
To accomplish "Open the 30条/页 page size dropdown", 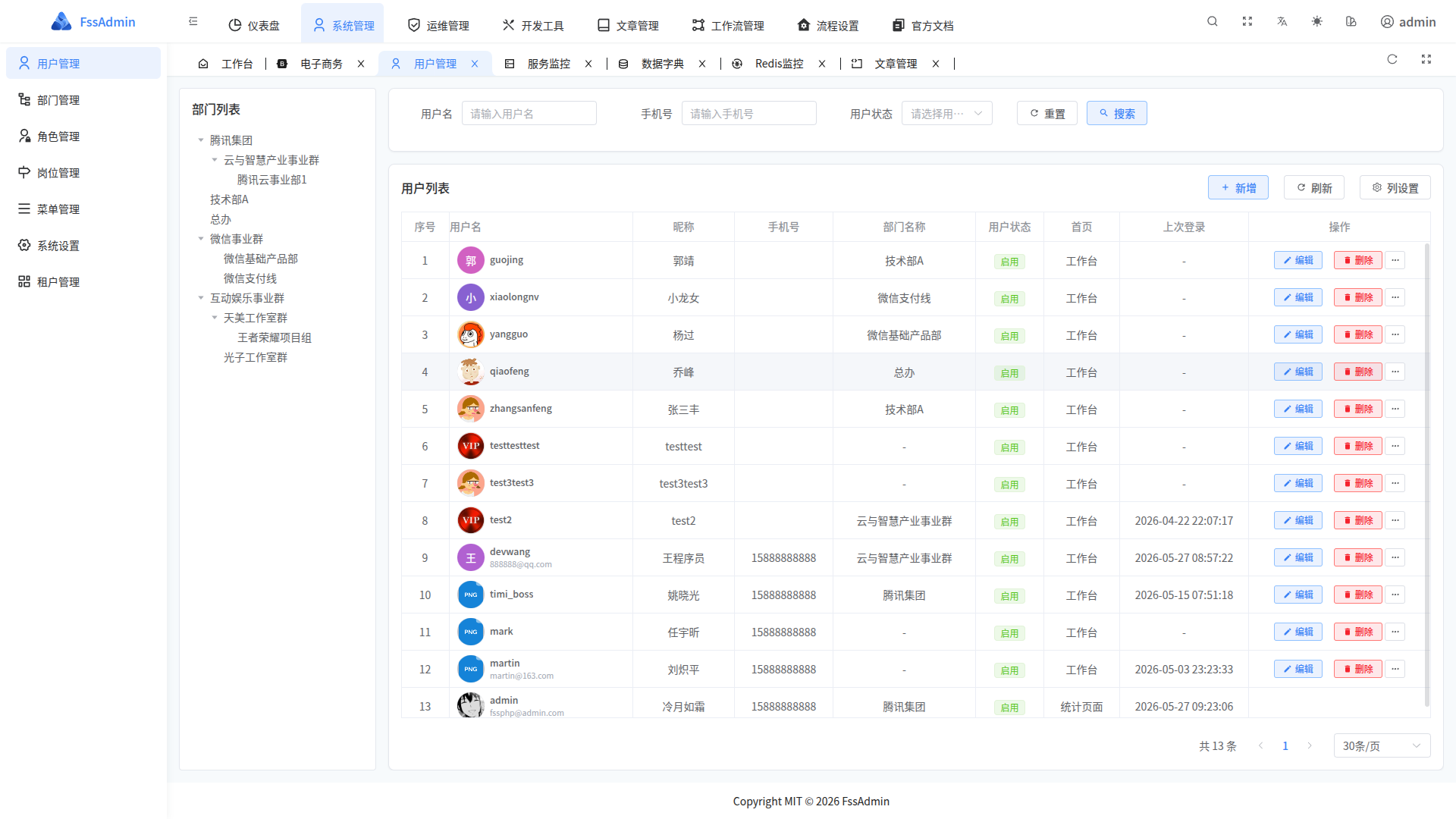I will [x=1382, y=745].
